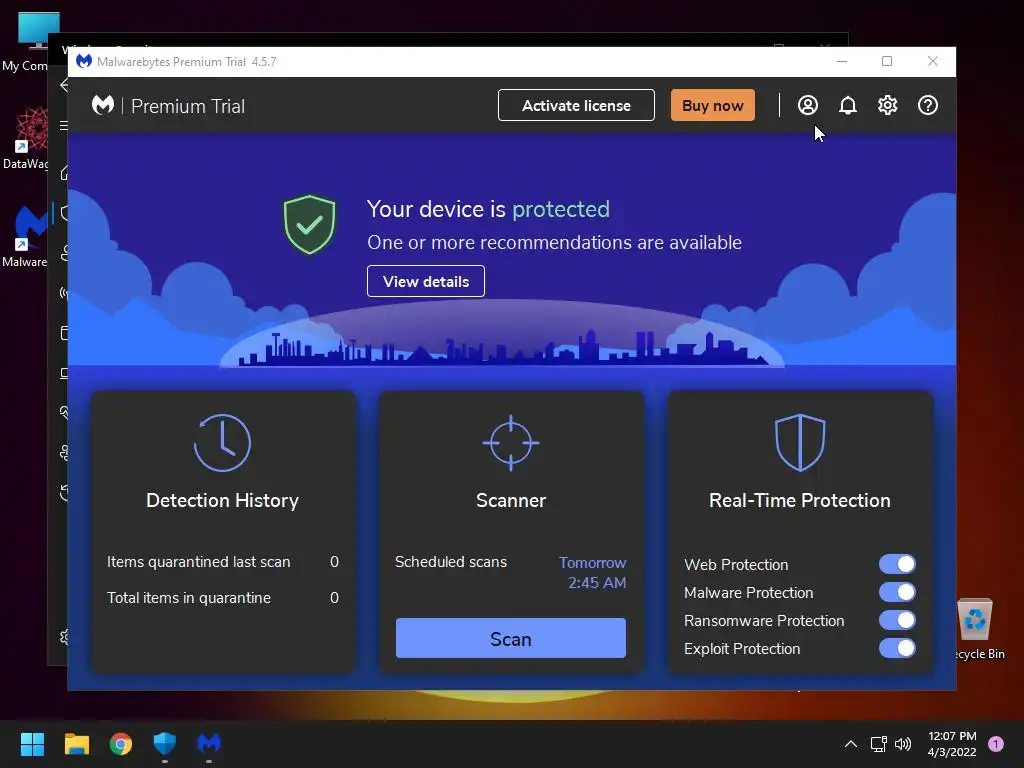The height and width of the screenshot is (768, 1024).
Task: Open the Tomorrow 2:45 AM scheduled scan link
Action: (593, 572)
